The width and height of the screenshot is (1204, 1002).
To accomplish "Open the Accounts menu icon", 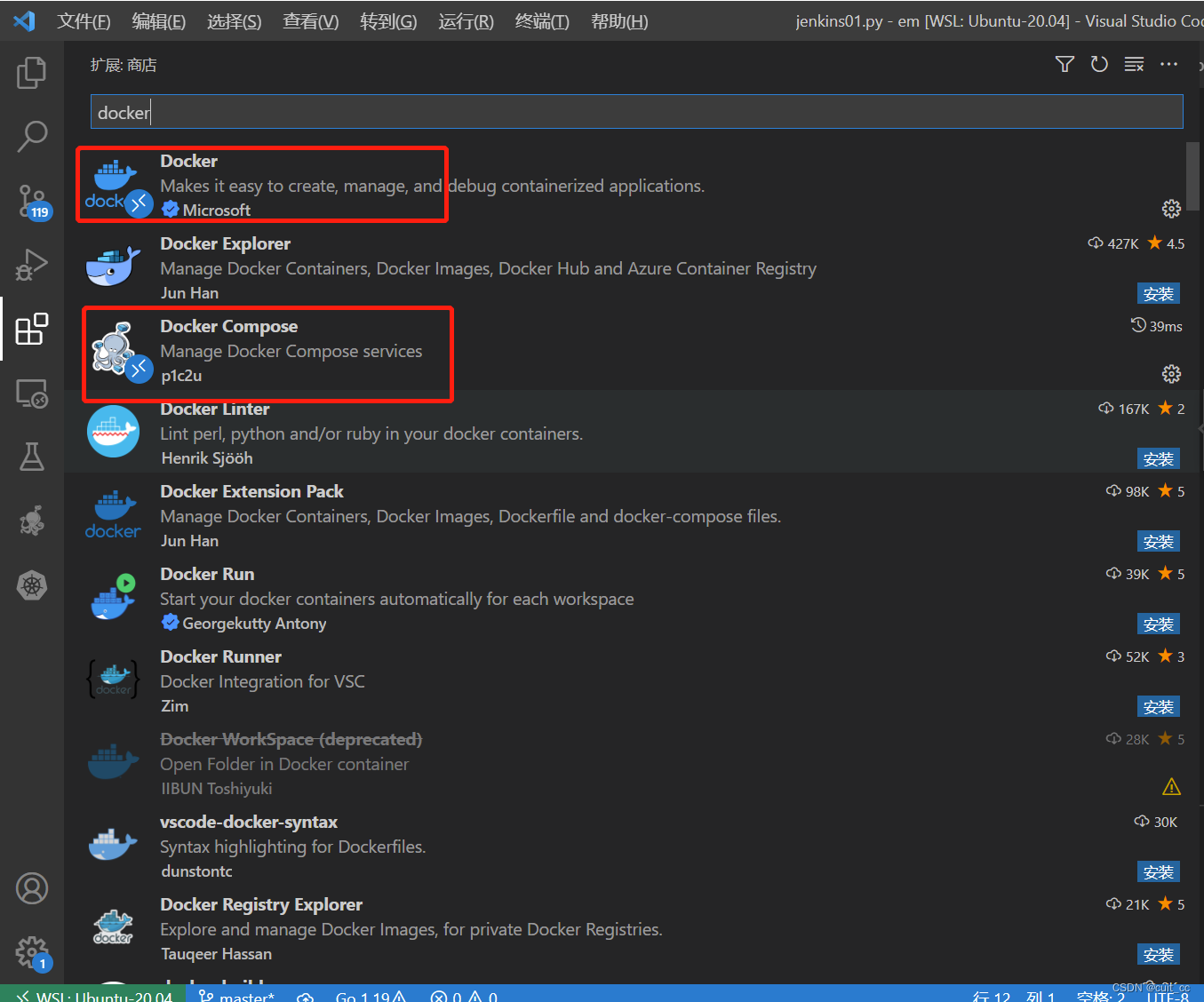I will pos(32,888).
